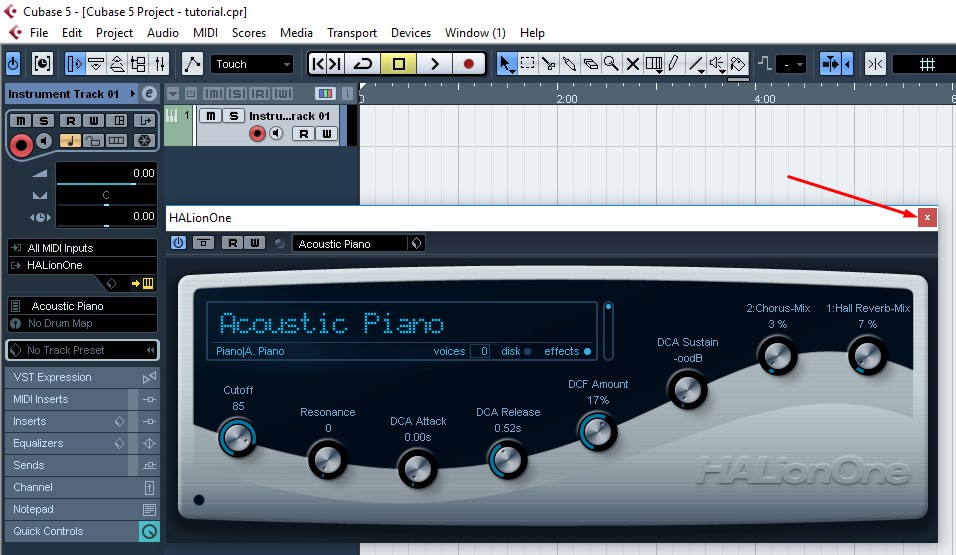Image resolution: width=956 pixels, height=555 pixels.
Task: Open the Mixer icon
Action: (x=160, y=63)
